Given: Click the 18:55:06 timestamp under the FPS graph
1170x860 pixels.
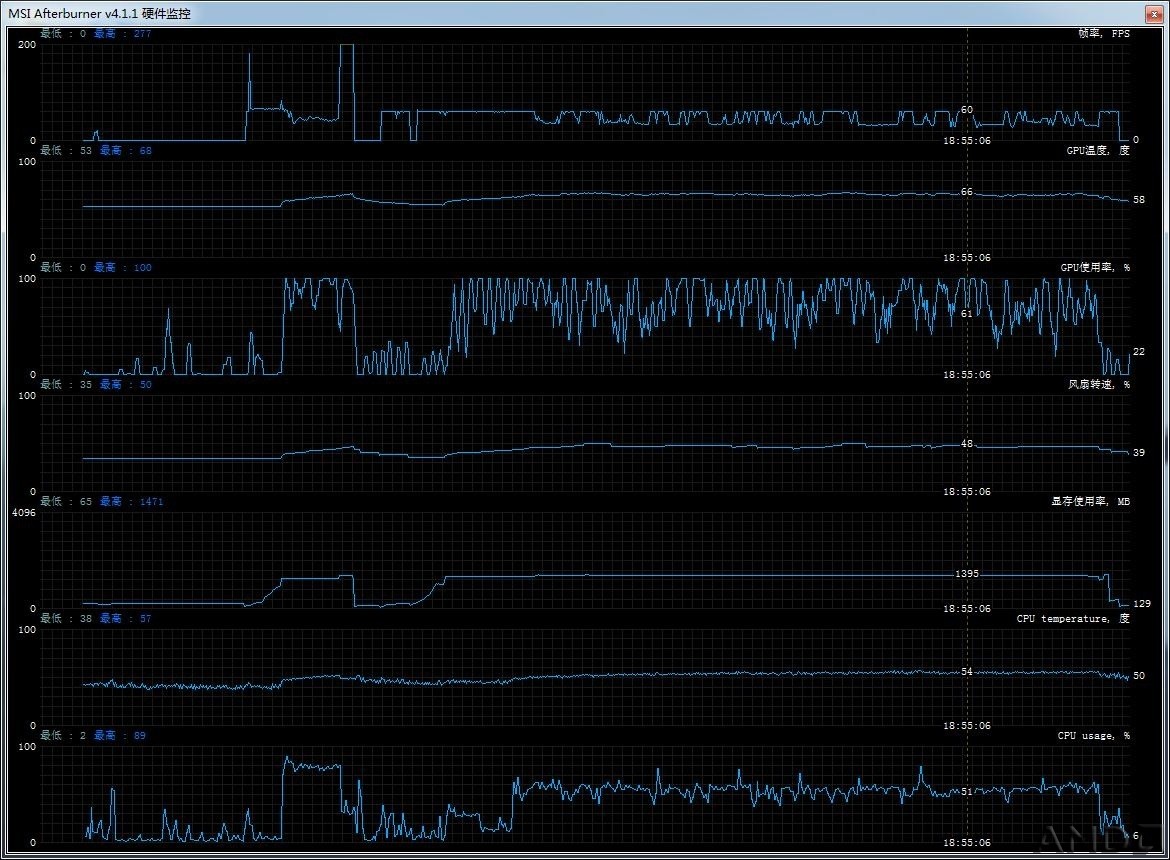Looking at the screenshot, I should pyautogui.click(x=966, y=141).
